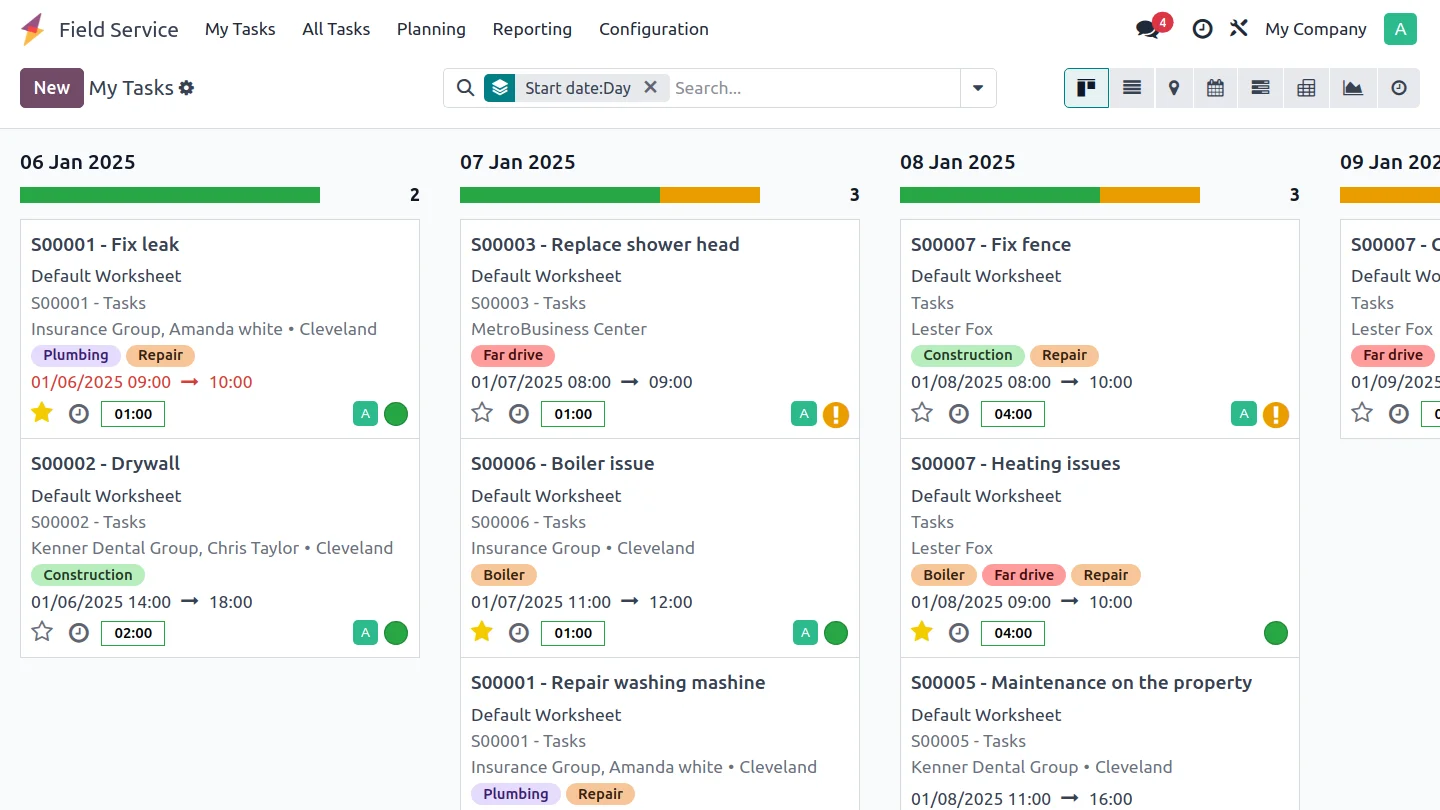Open the Gantt view
This screenshot has height=810, width=1440.
tap(1260, 88)
